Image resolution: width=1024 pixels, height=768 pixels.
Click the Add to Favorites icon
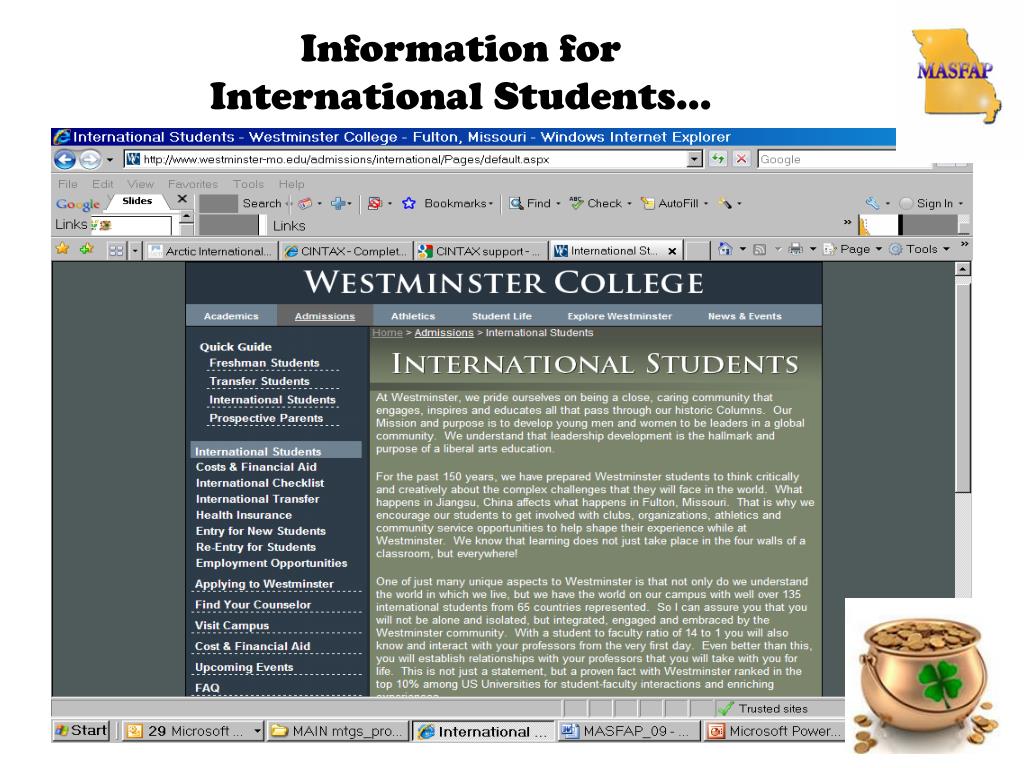click(86, 249)
